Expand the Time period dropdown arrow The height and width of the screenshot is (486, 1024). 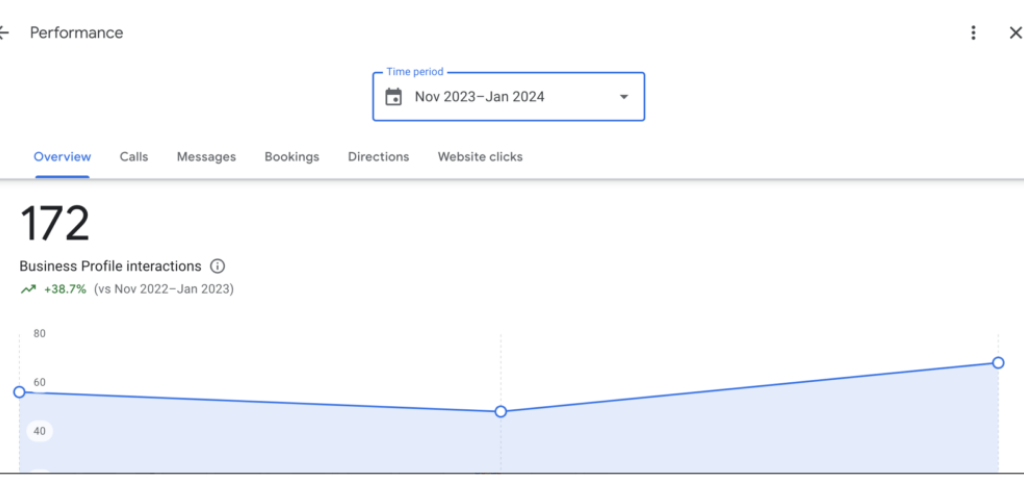pos(624,97)
